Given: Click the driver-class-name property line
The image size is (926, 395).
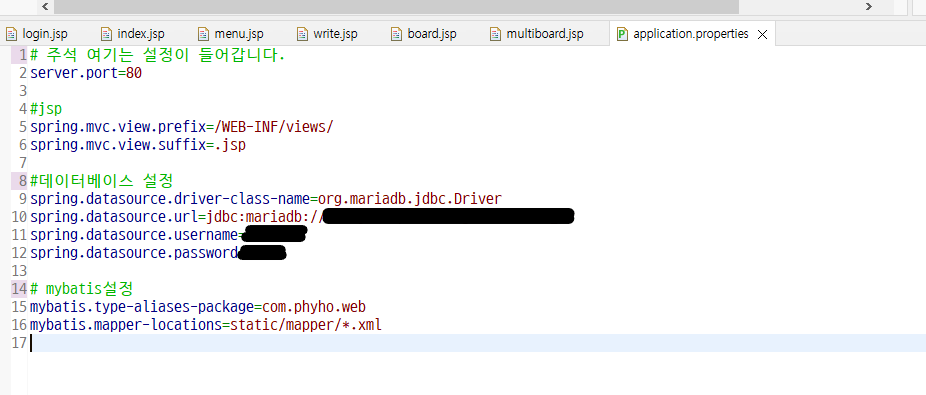Looking at the screenshot, I should pyautogui.click(x=266, y=198).
